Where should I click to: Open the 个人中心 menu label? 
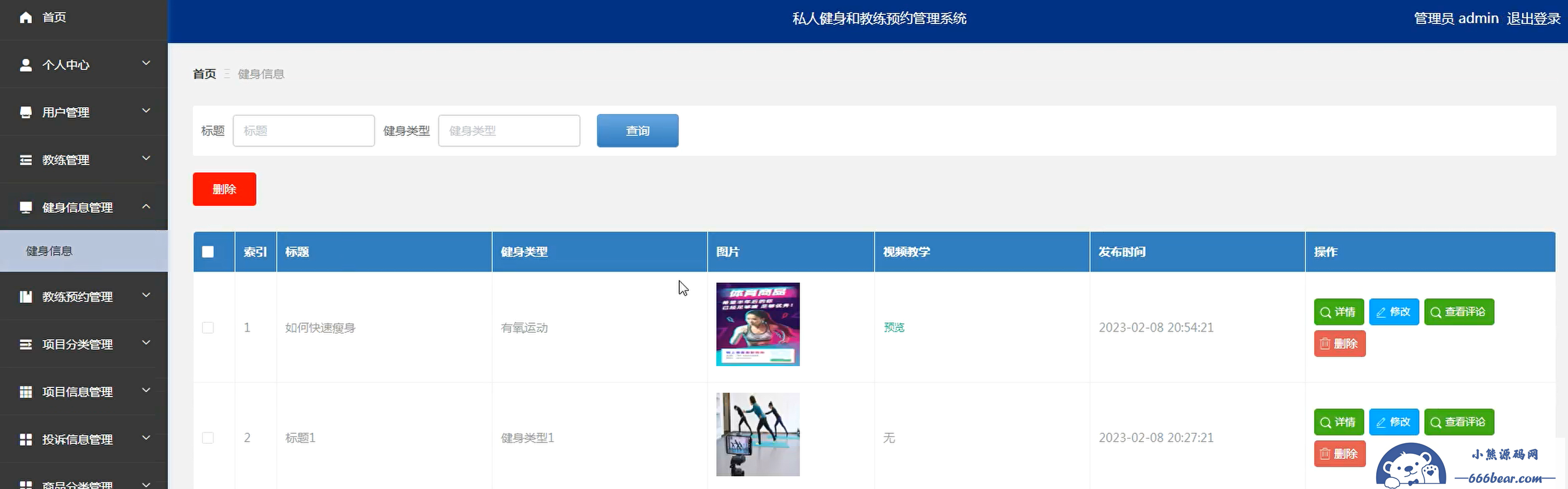pos(66,65)
